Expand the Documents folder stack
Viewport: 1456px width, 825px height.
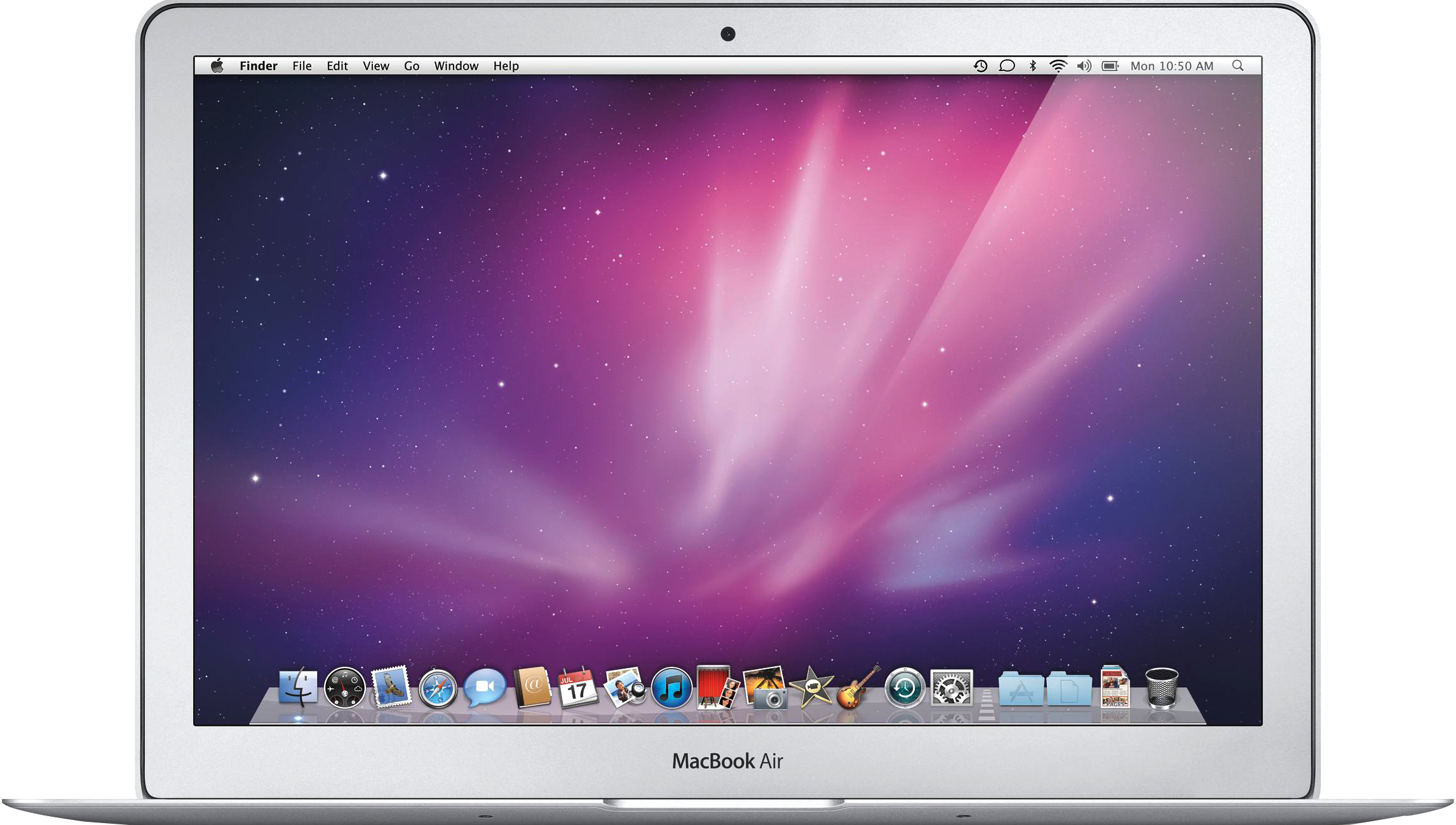(1068, 690)
